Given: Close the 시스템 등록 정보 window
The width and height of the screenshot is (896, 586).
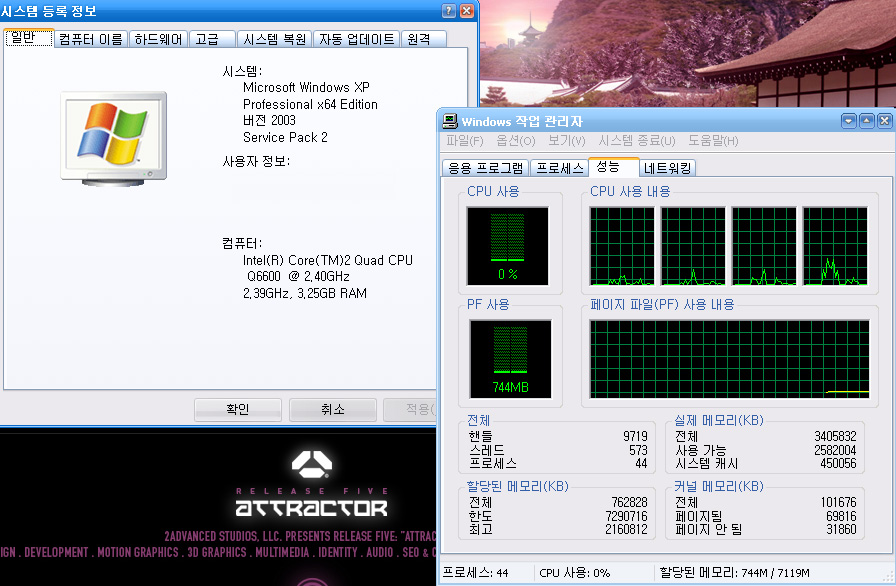Looking at the screenshot, I should (x=467, y=11).
